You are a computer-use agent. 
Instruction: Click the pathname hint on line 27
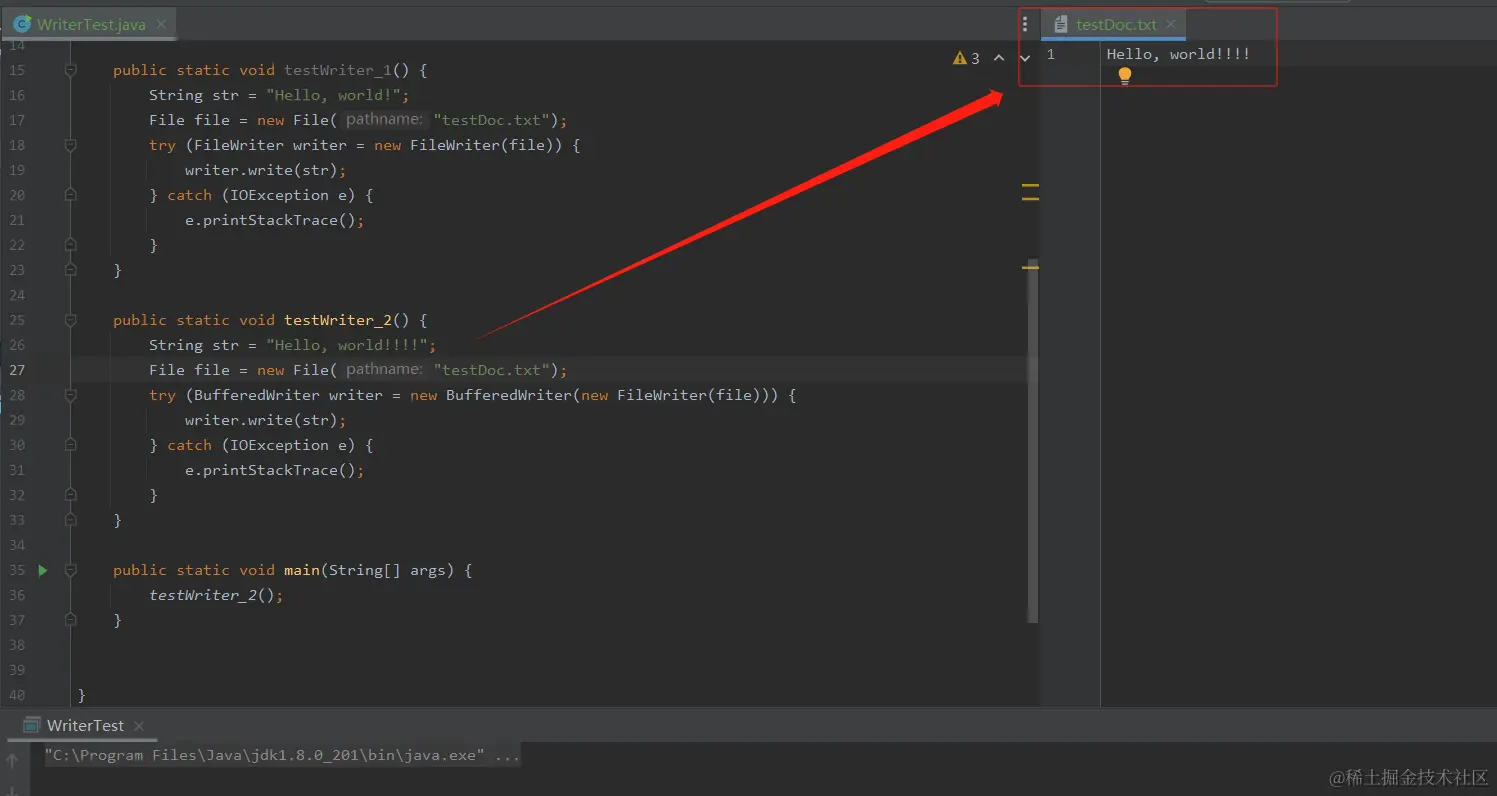[x=383, y=370]
